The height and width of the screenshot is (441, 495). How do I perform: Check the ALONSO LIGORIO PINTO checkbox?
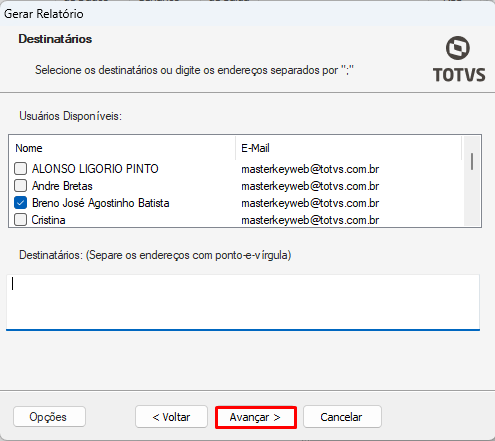pyautogui.click(x=21, y=169)
